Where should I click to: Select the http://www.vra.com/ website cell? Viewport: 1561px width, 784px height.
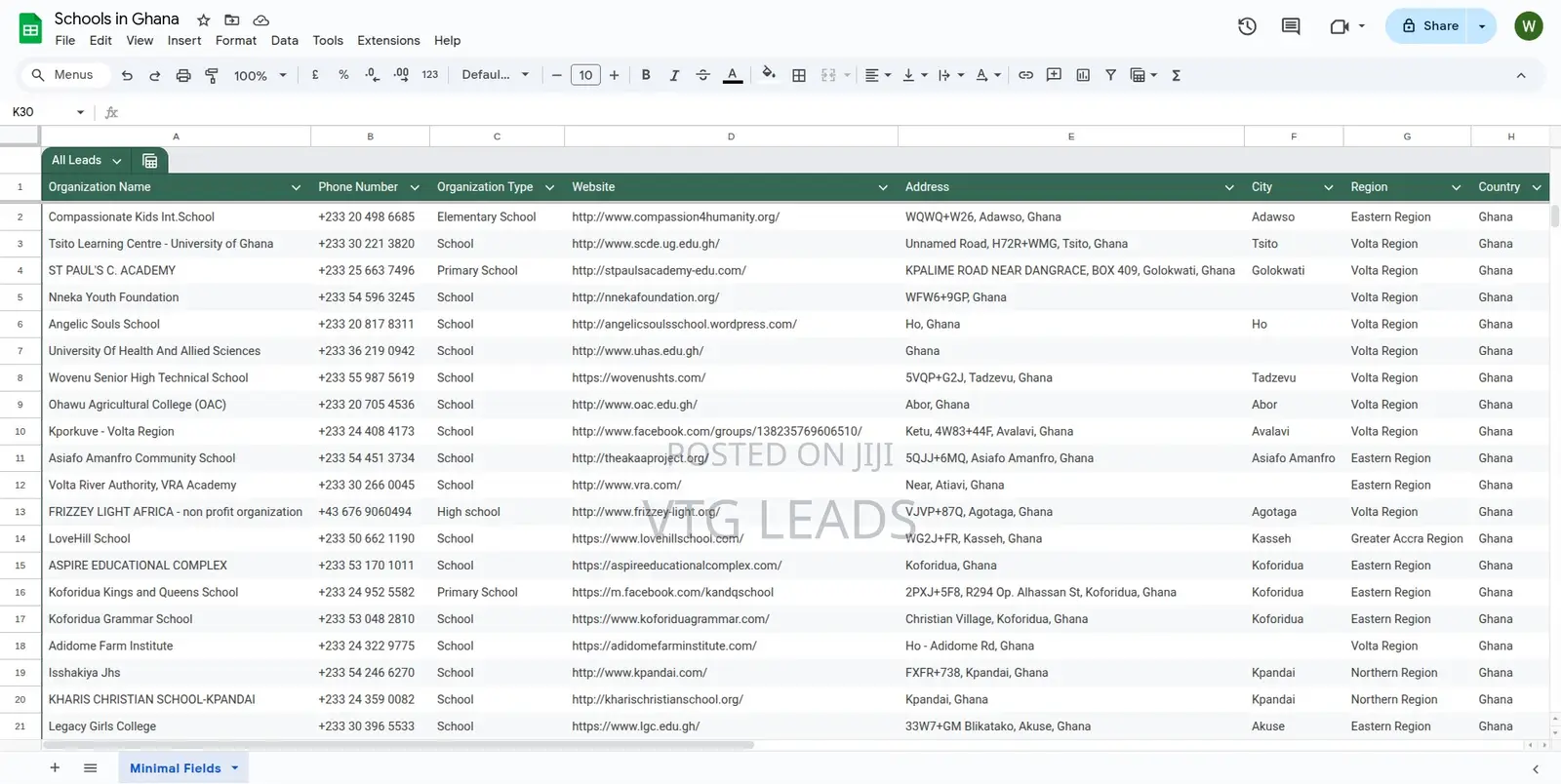(x=731, y=485)
